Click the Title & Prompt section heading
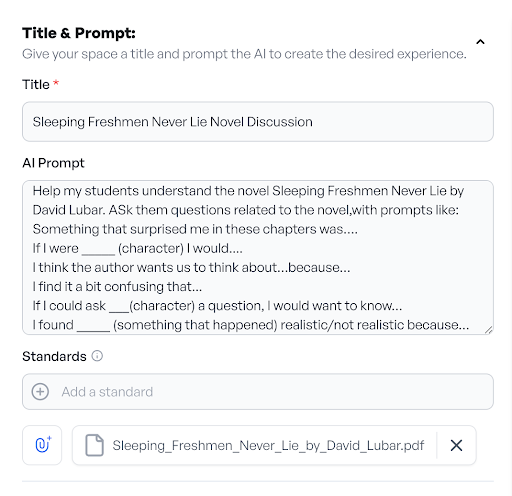 [79, 33]
